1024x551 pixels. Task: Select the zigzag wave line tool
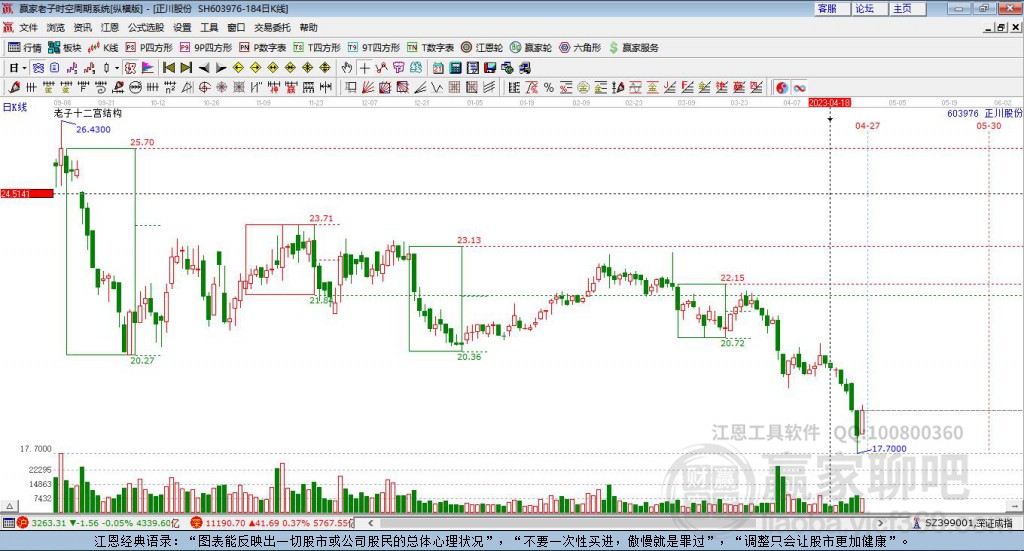tap(436, 87)
